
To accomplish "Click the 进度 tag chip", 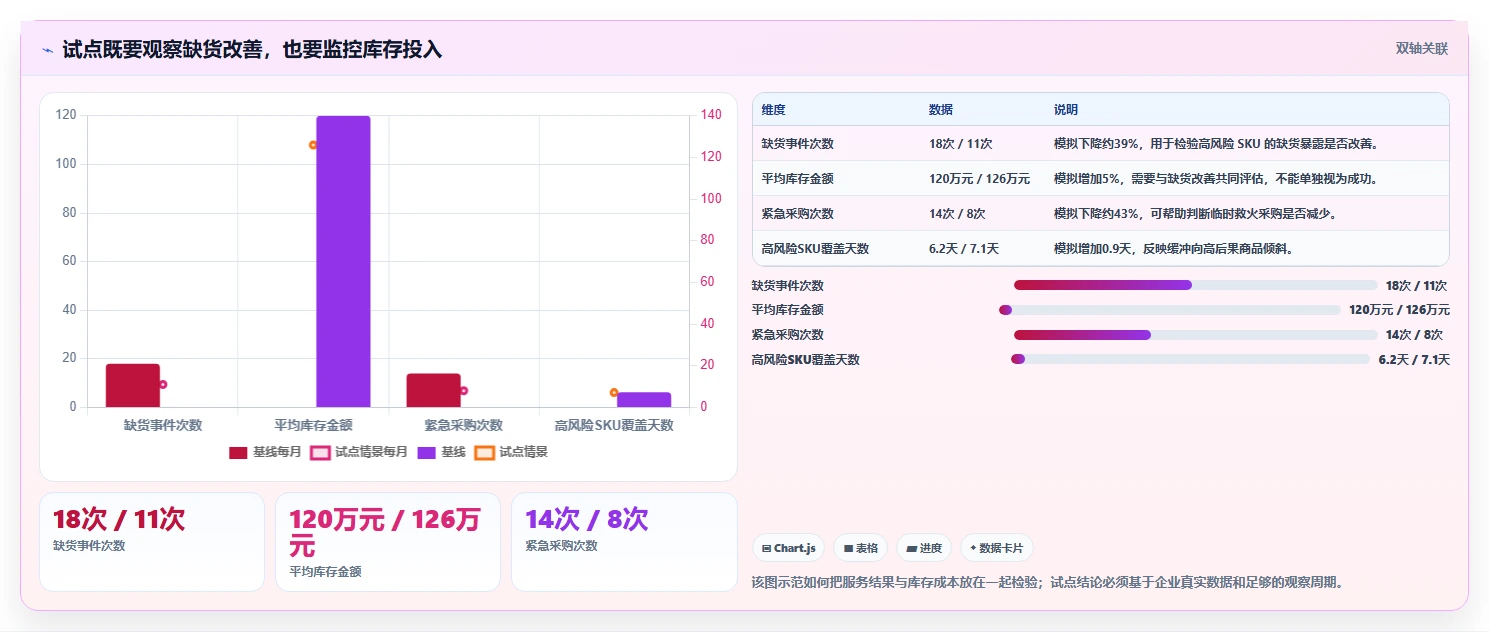I will [924, 548].
